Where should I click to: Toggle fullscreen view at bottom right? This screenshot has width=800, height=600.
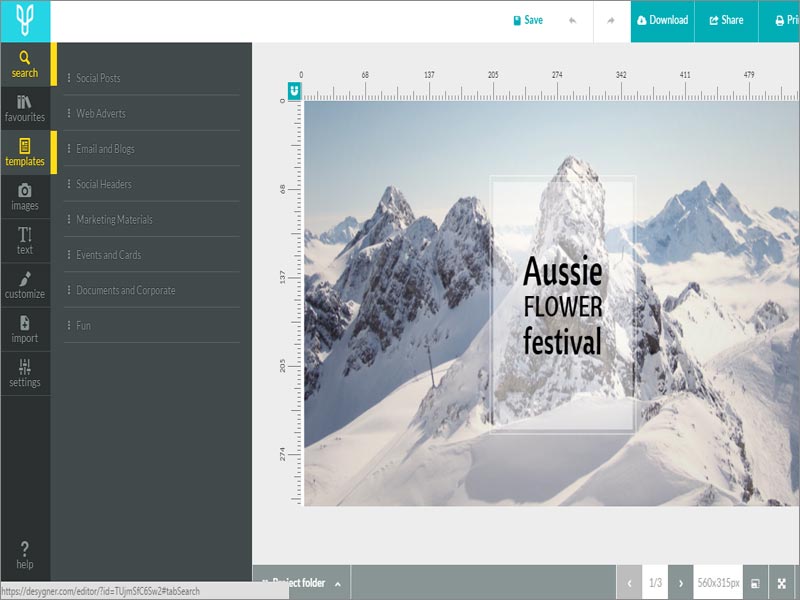(781, 583)
